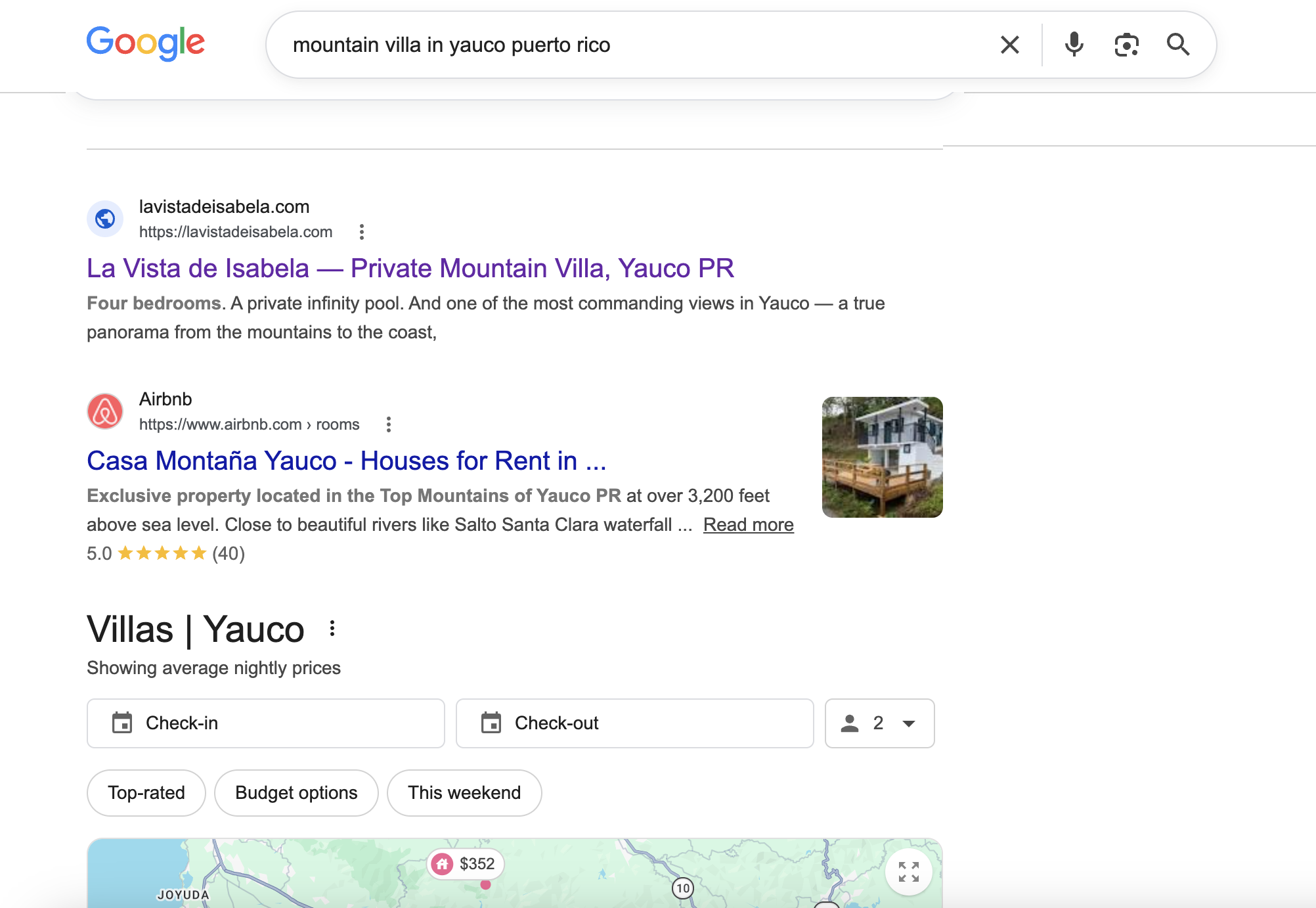Image resolution: width=1316 pixels, height=908 pixels.
Task: Submit search with the magnifying glass icon
Action: pyautogui.click(x=1178, y=45)
